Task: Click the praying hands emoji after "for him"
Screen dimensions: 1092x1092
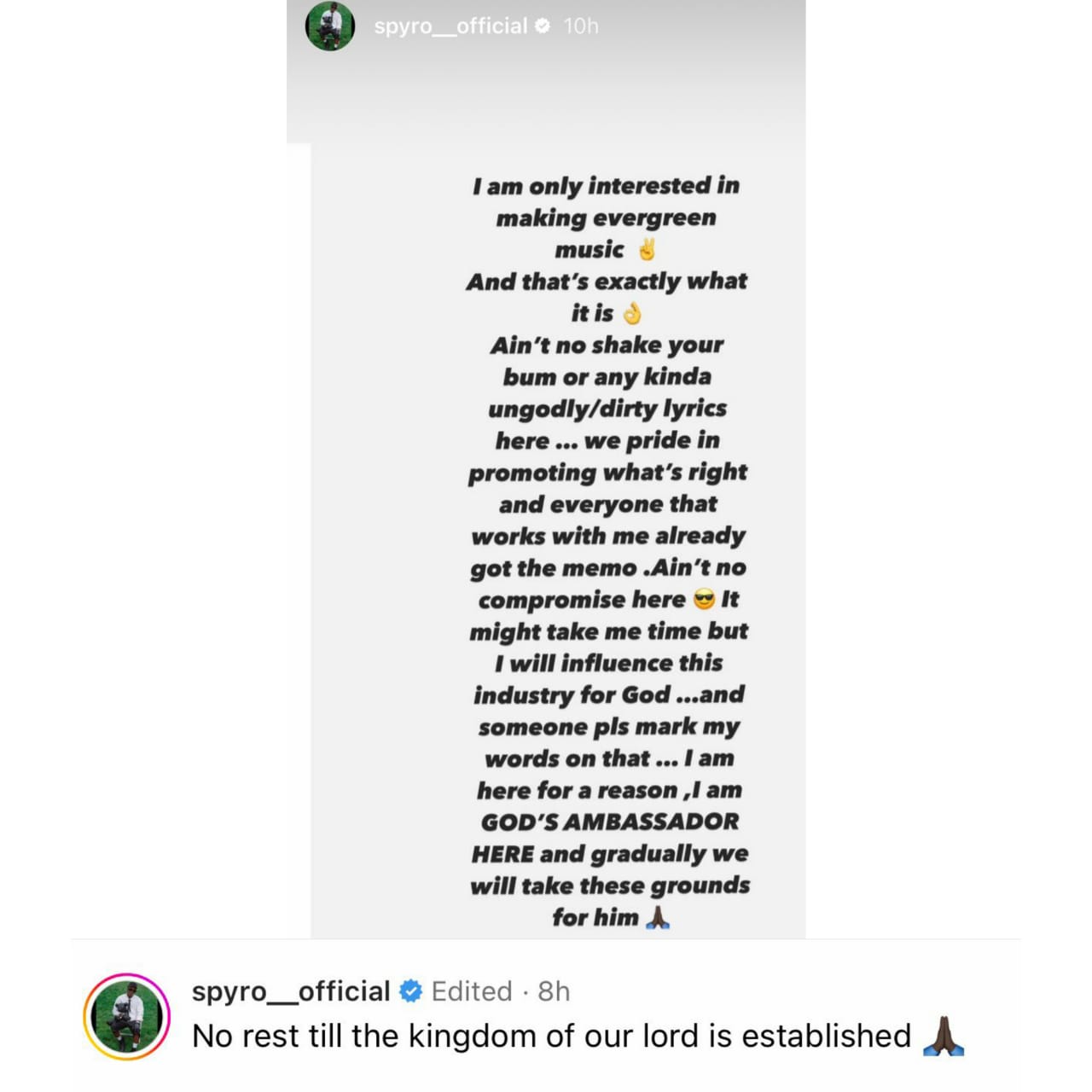Action: click(657, 918)
